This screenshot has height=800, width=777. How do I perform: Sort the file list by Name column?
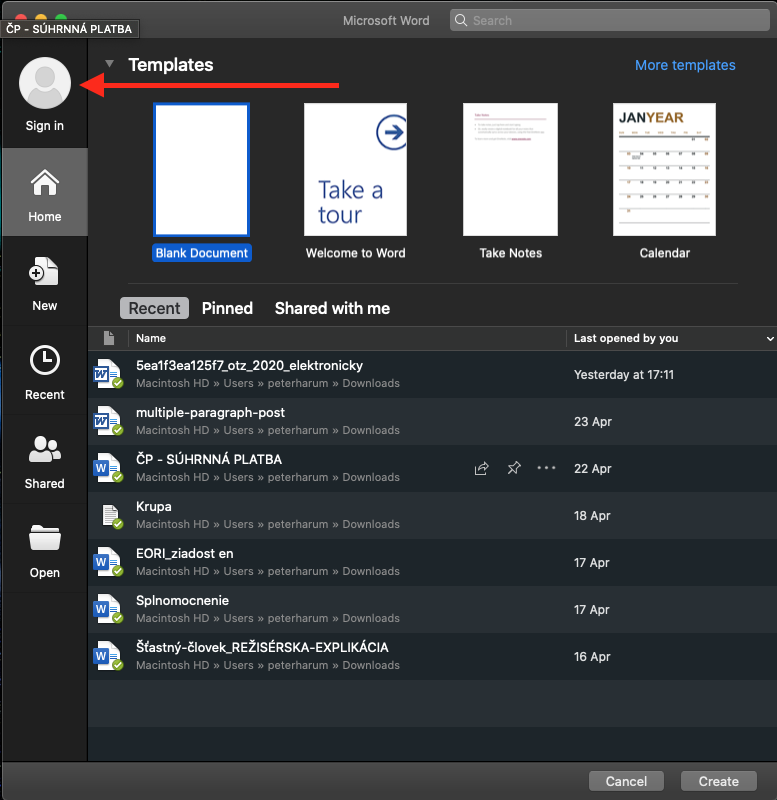151,338
